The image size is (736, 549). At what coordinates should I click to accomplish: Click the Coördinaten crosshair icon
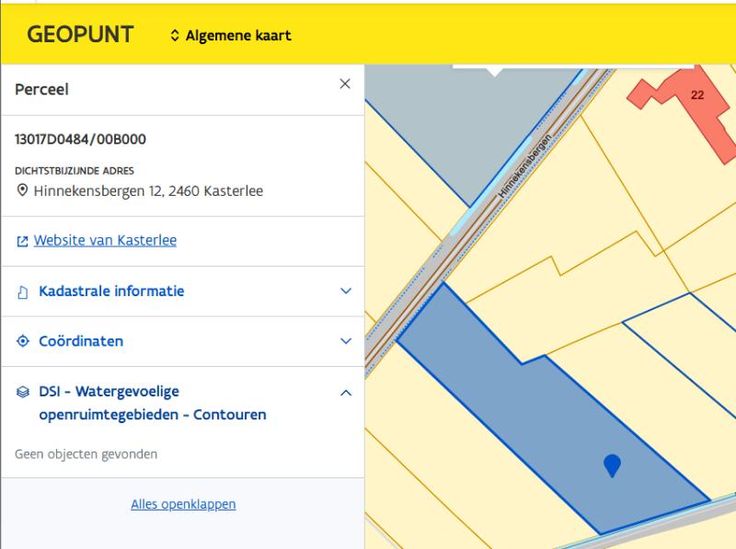pos(22,341)
